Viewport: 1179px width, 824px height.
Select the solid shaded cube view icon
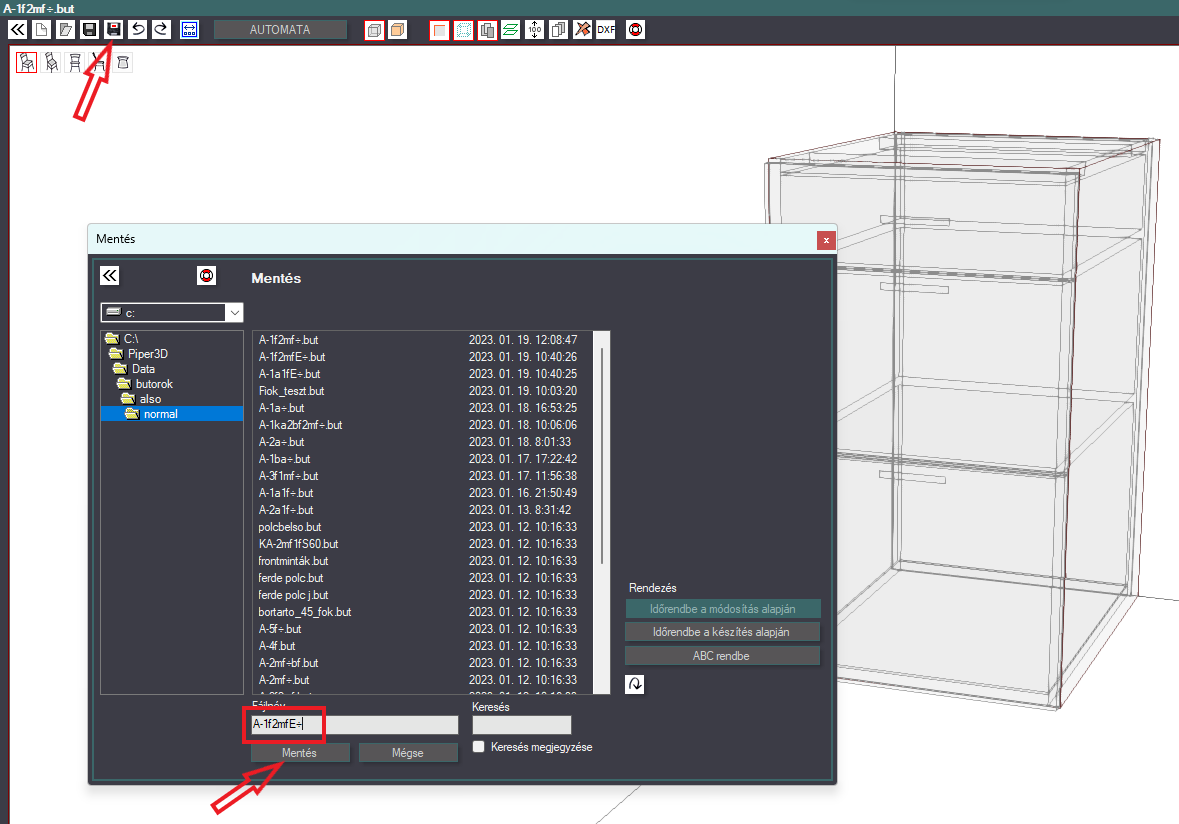pyautogui.click(x=398, y=29)
